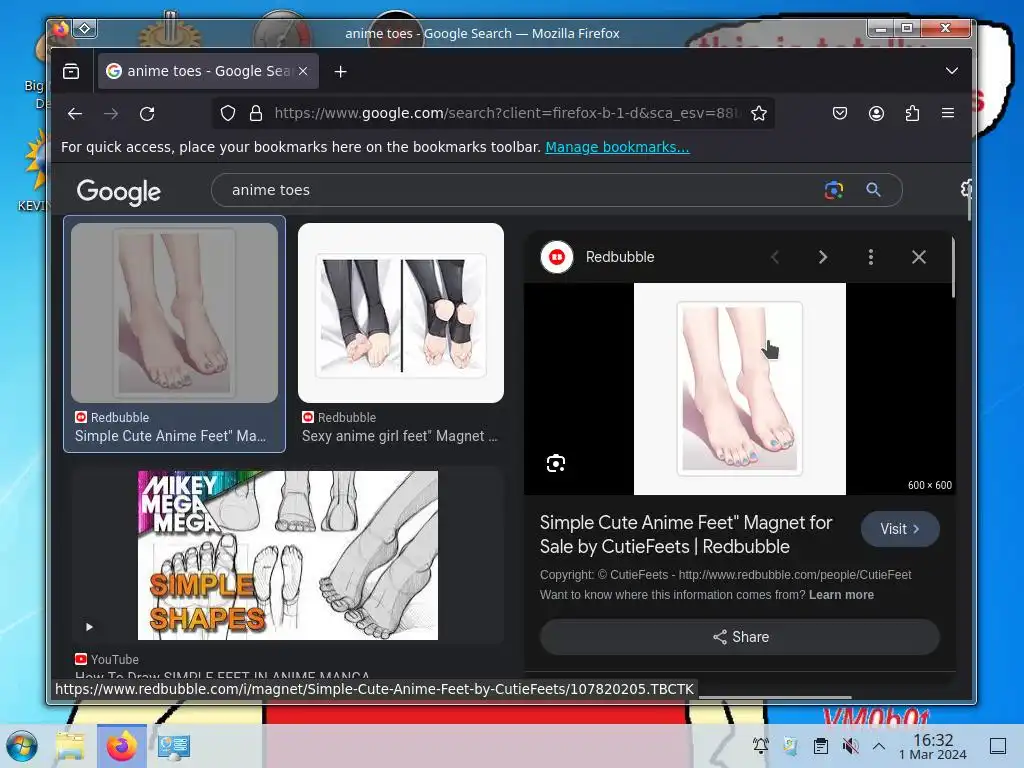The width and height of the screenshot is (1024, 768).
Task: Open clipboard tray icon
Action: 821,746
